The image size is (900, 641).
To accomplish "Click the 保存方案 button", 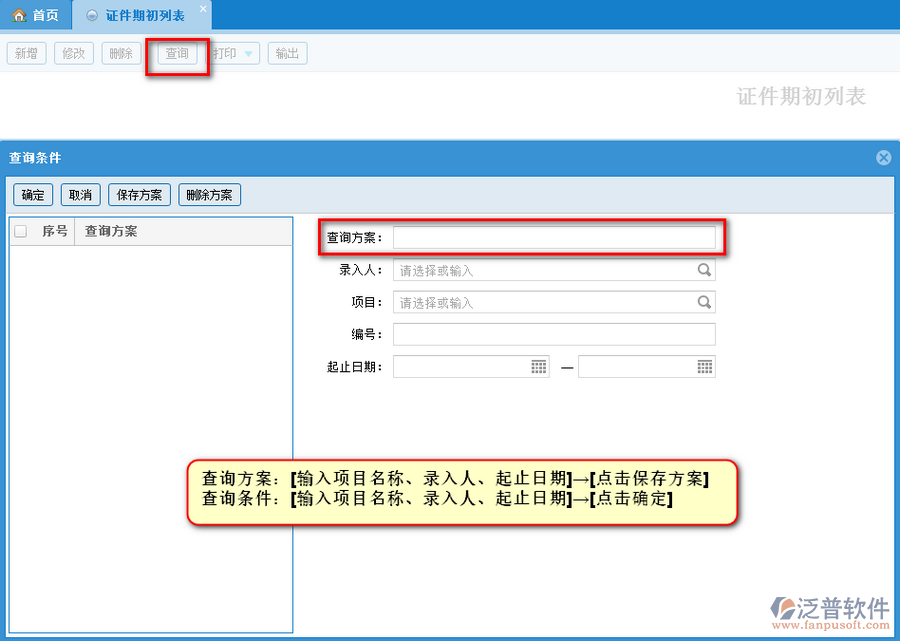I will pos(139,195).
